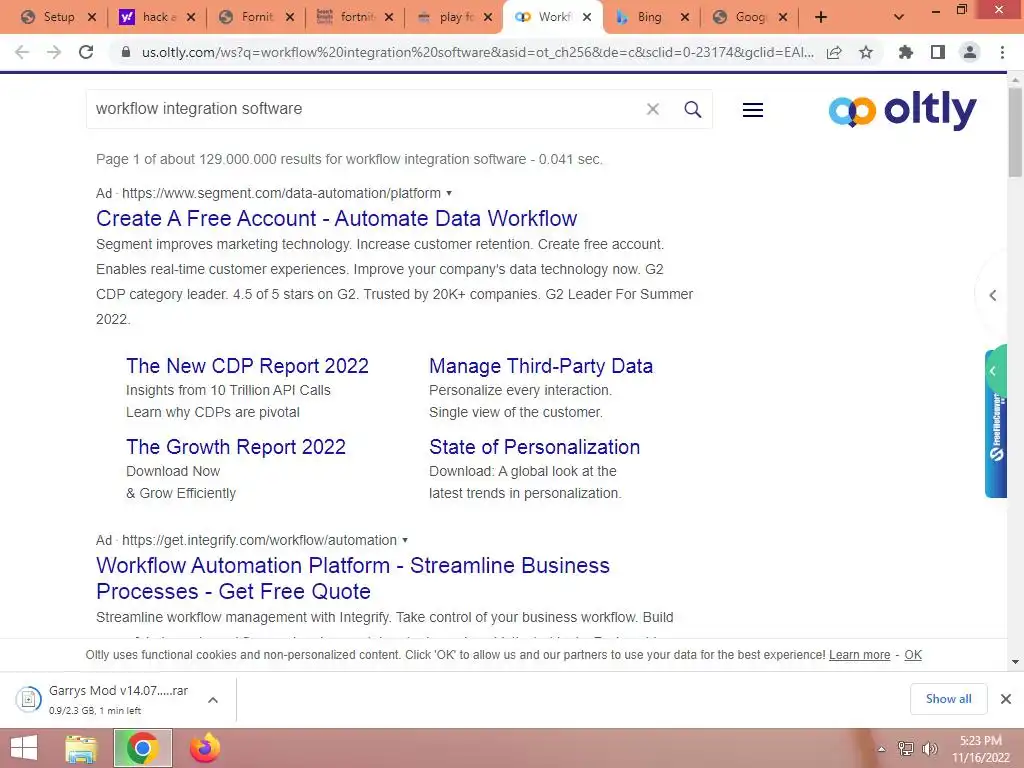This screenshot has height=768, width=1024.
Task: Click the get.integrify.com ad URL text
Action: coord(259,540)
